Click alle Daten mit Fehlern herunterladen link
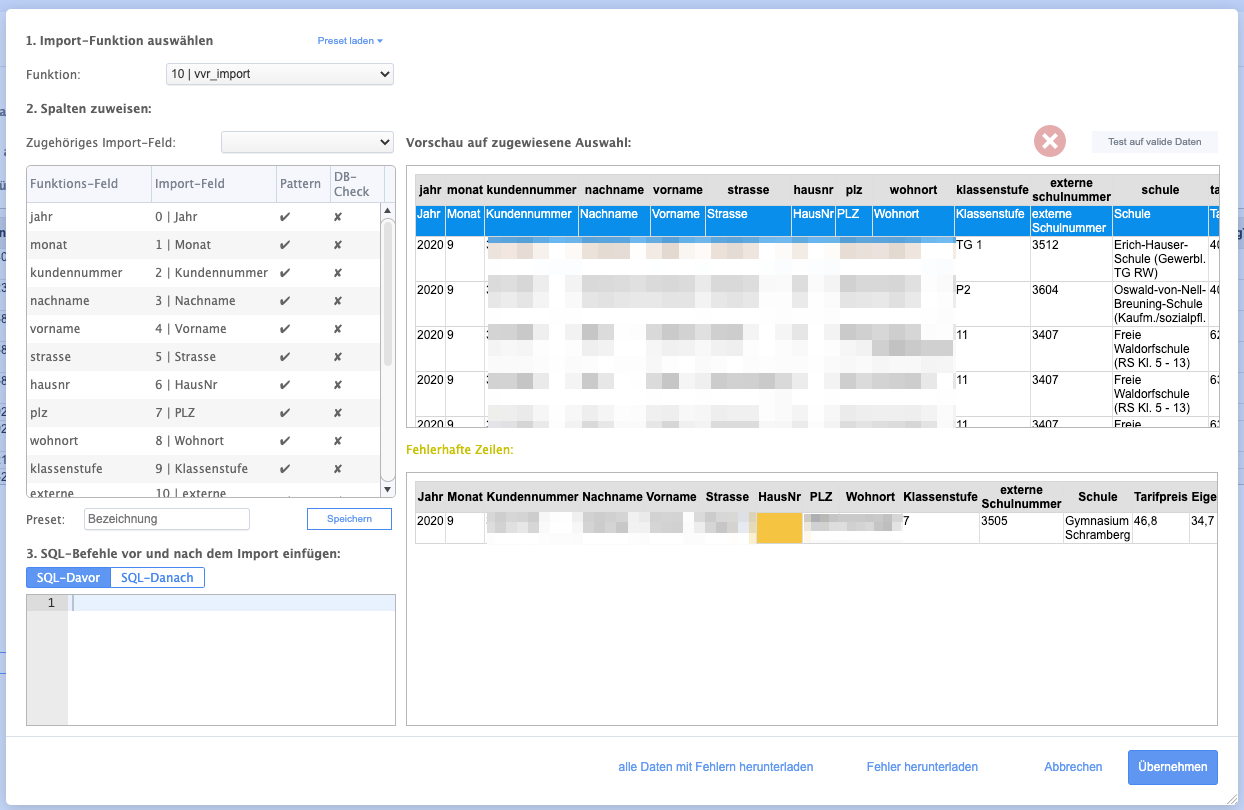 coord(715,767)
